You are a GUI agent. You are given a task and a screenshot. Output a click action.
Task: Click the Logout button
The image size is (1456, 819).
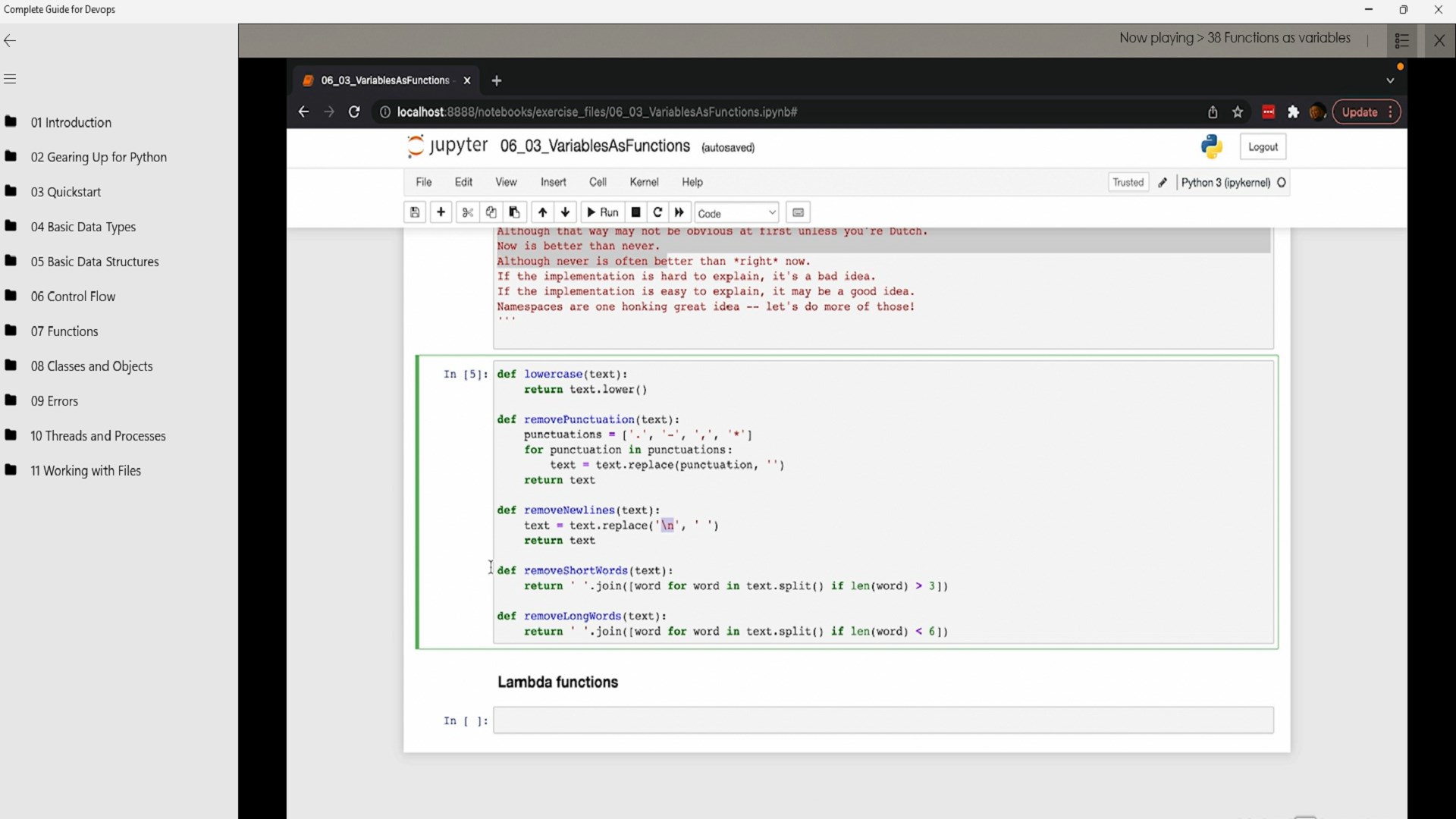1263,147
